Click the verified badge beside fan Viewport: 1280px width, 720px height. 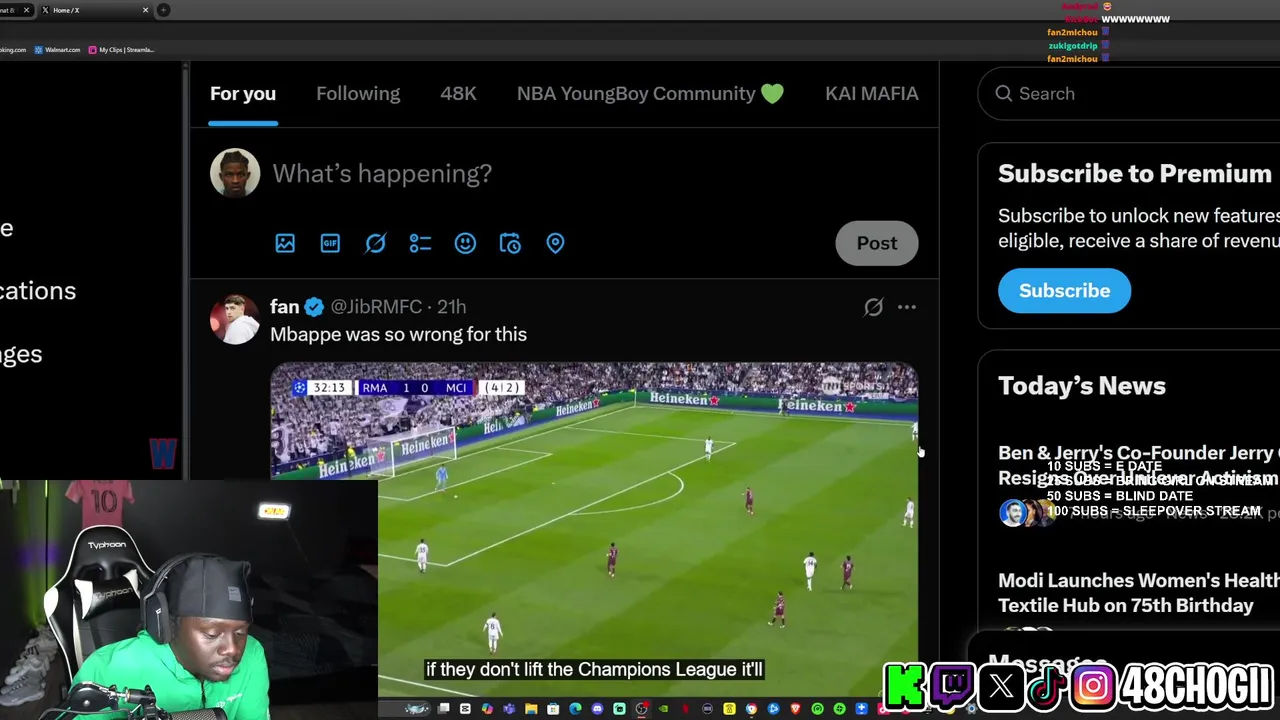pos(314,307)
